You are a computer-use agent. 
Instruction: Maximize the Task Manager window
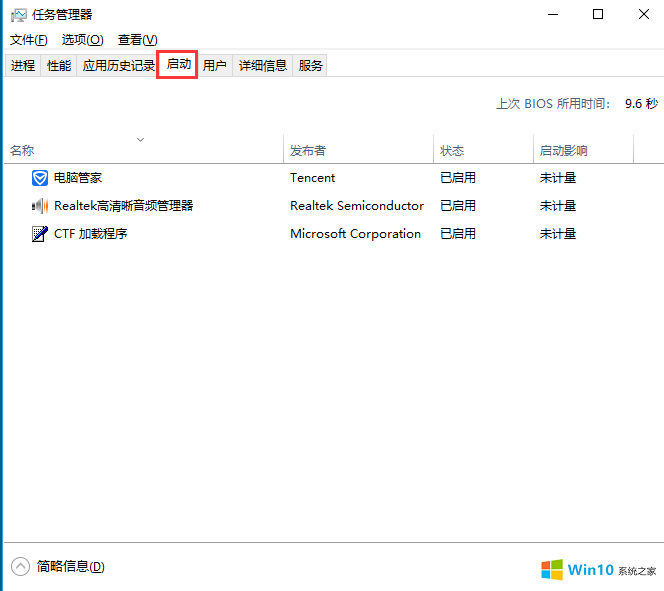pos(598,14)
